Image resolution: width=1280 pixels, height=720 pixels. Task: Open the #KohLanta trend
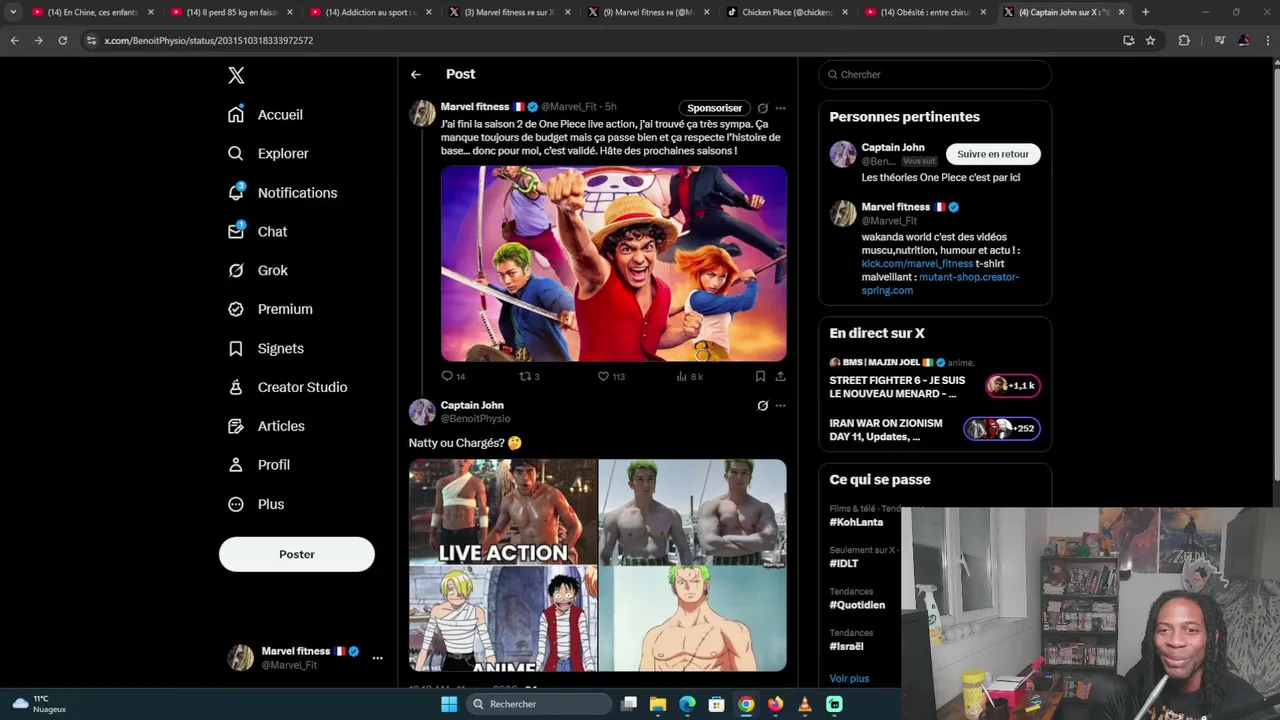(856, 522)
